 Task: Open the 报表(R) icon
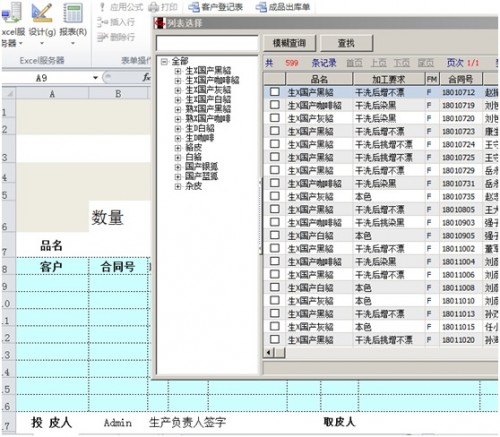point(73,13)
